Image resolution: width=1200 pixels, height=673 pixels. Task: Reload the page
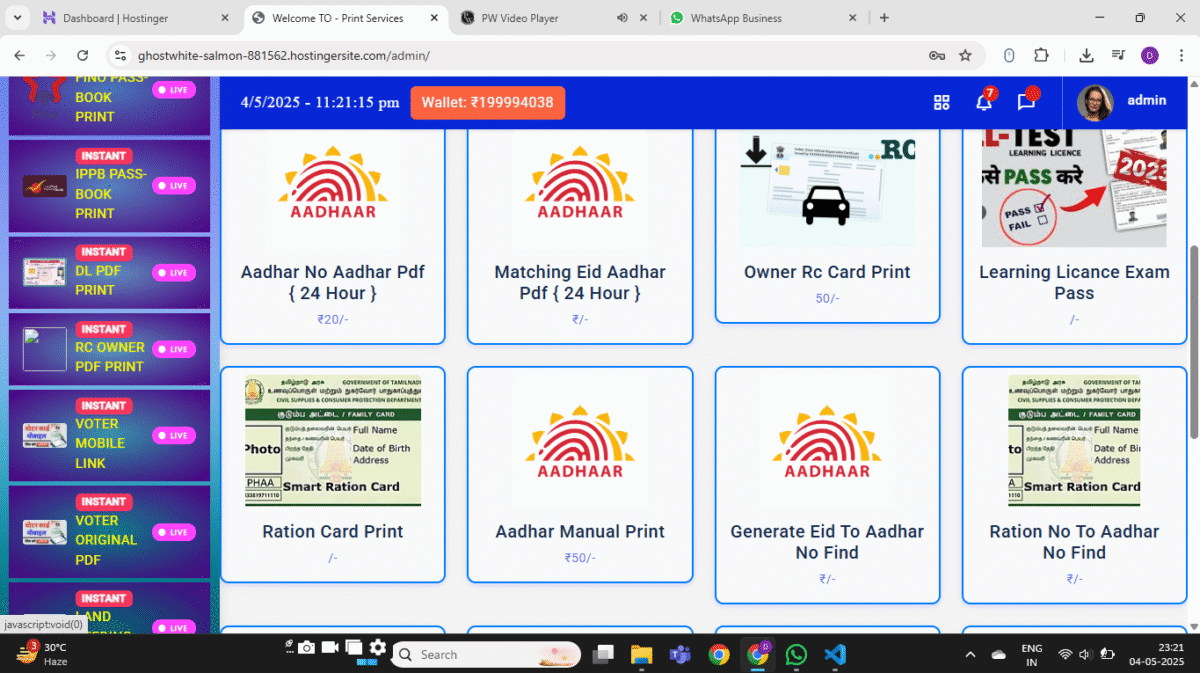pyautogui.click(x=83, y=56)
